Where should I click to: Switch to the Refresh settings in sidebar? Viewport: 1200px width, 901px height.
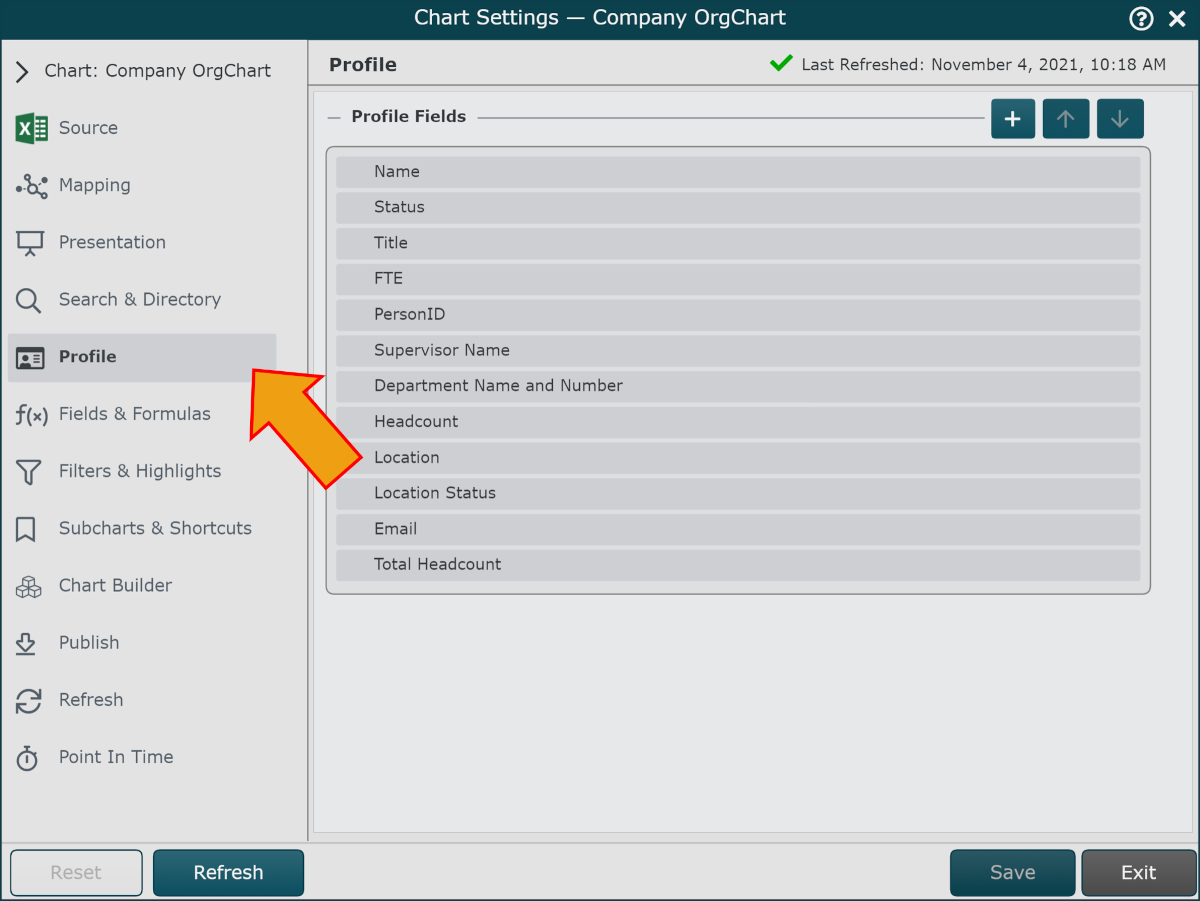(x=91, y=700)
